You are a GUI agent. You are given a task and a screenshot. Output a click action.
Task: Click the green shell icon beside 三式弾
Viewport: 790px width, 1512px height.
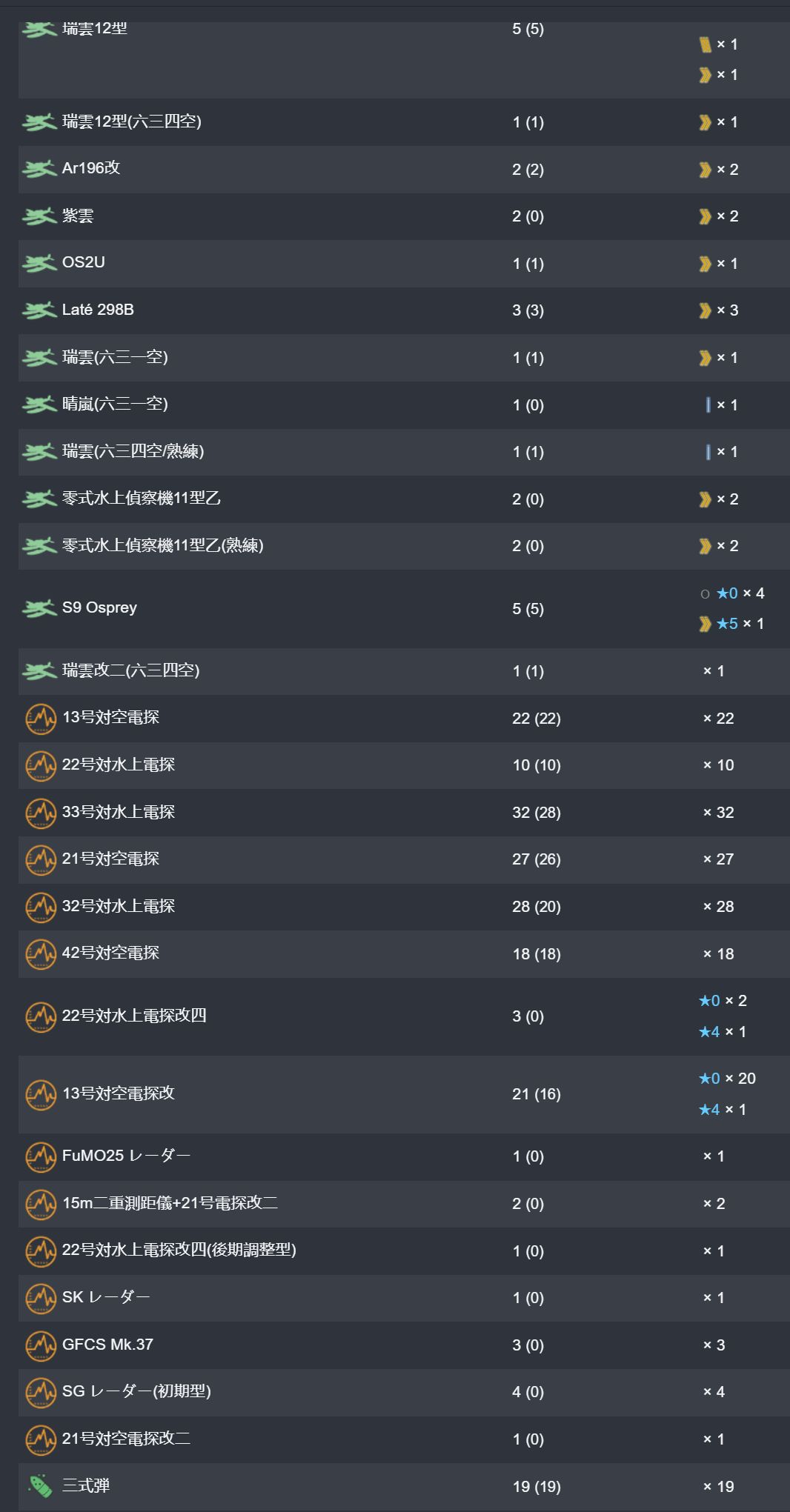(40, 1486)
